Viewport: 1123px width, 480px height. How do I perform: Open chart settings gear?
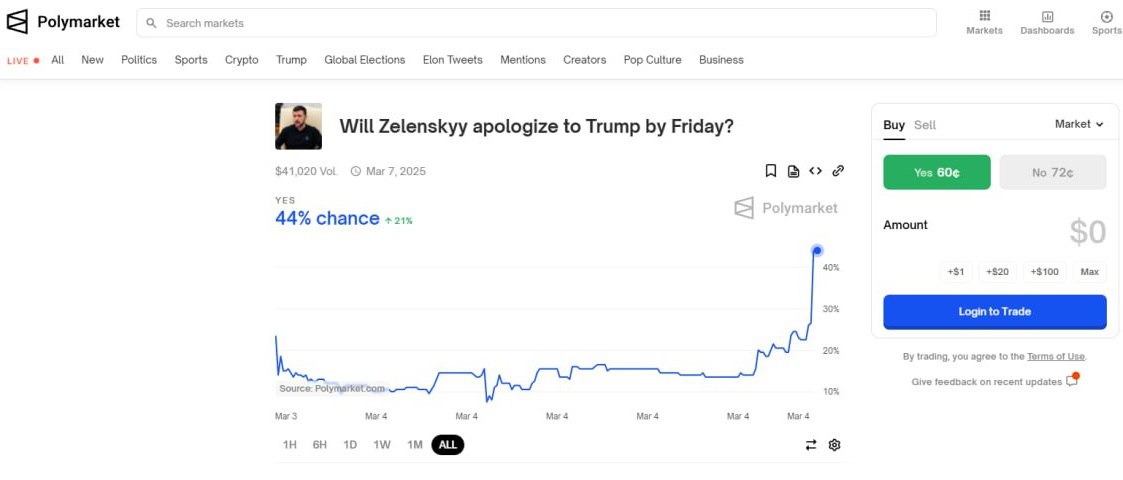[835, 445]
